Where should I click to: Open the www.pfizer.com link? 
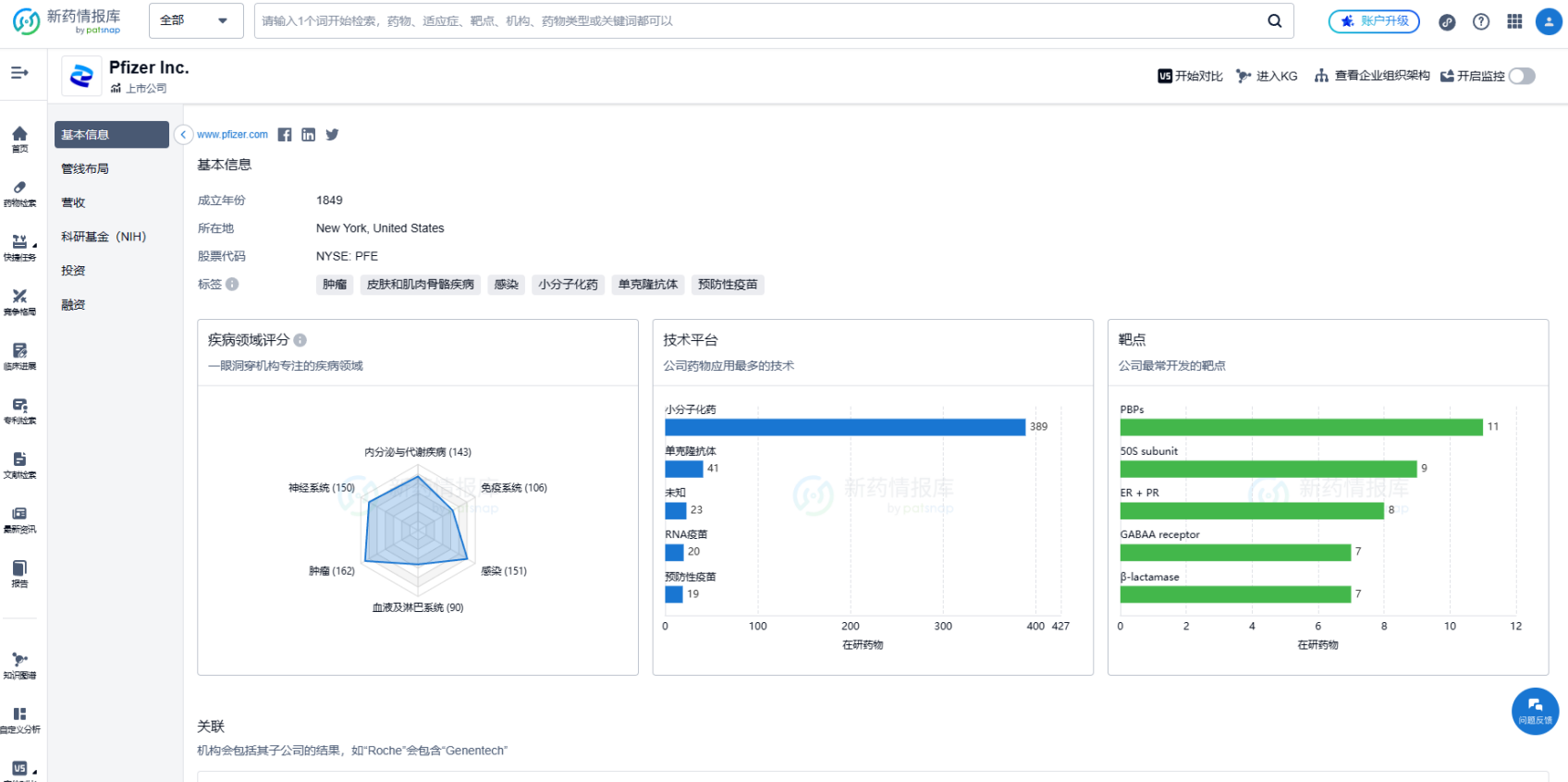[x=232, y=135]
